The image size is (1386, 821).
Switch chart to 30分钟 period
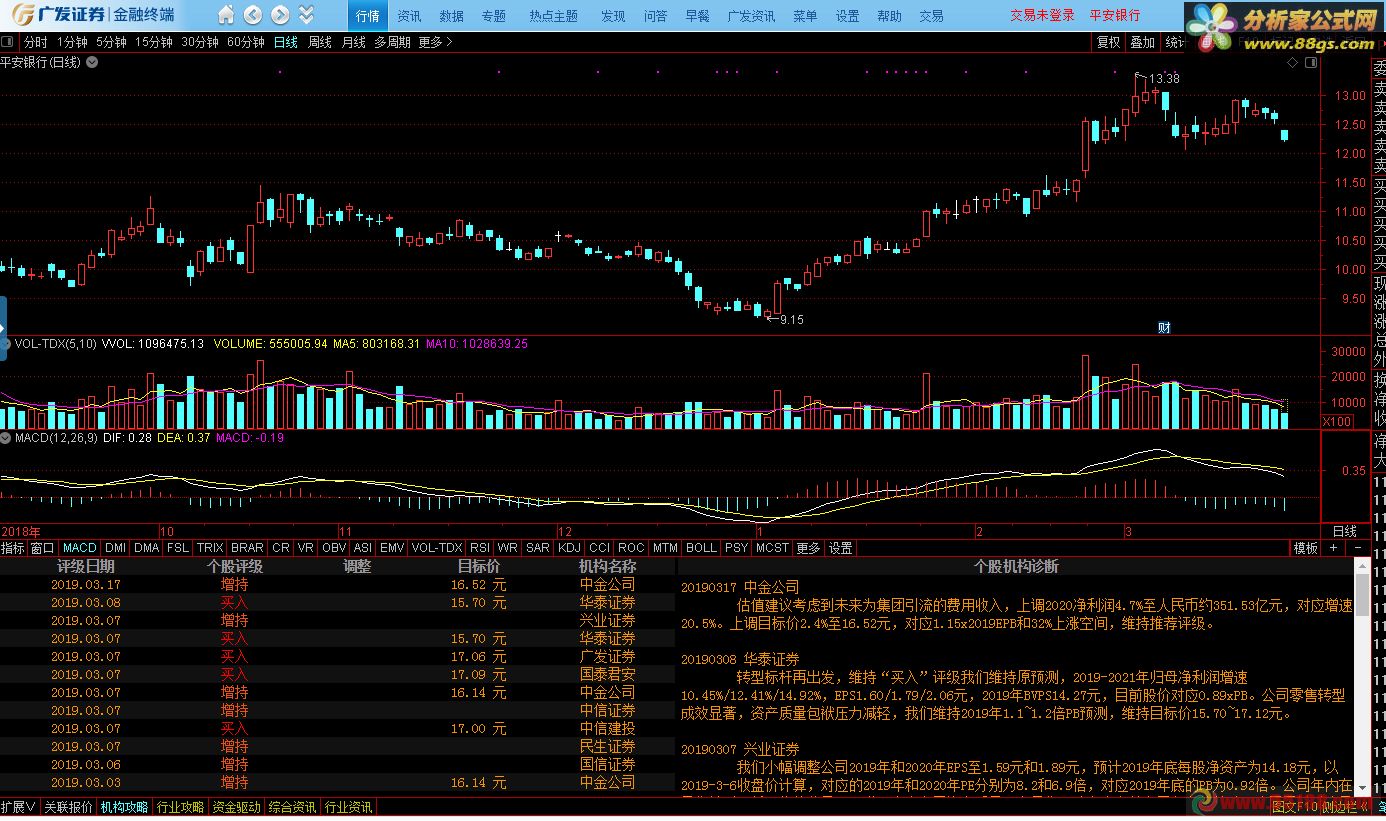(x=200, y=42)
